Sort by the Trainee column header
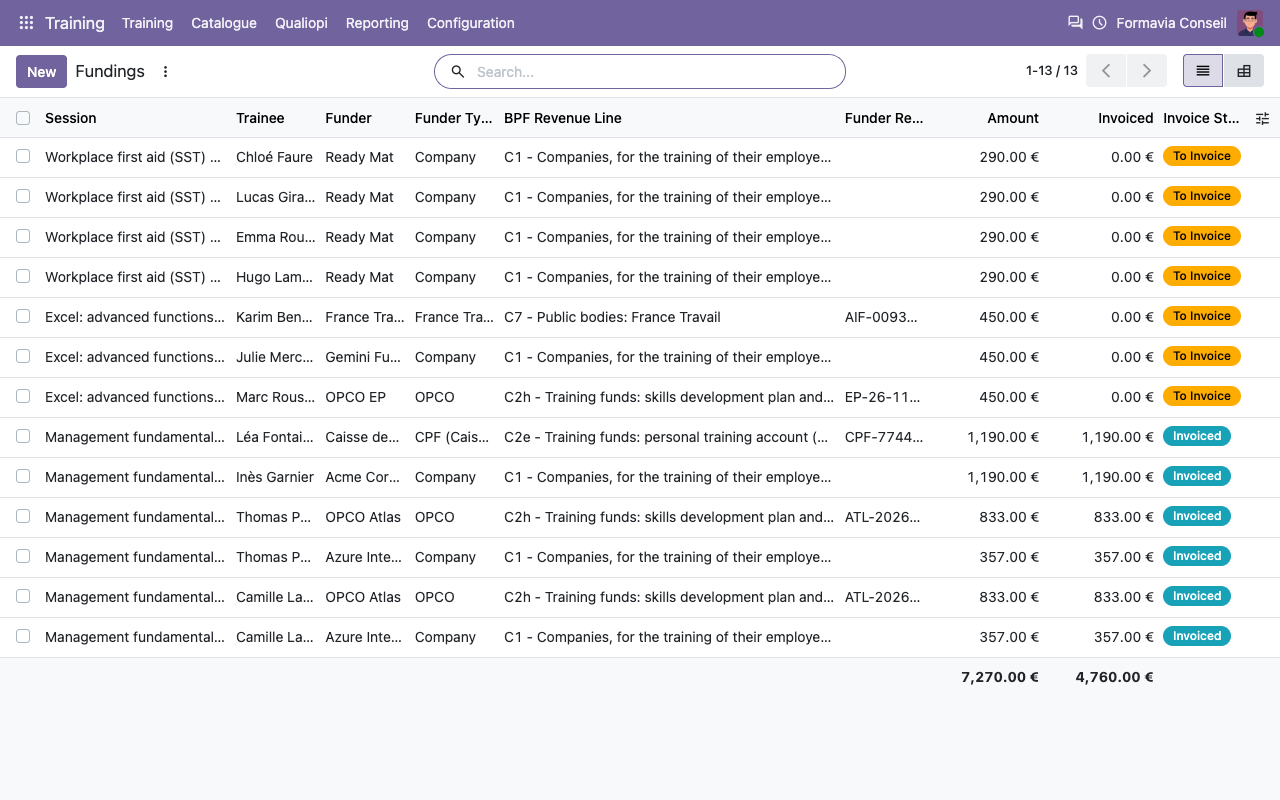 pyautogui.click(x=260, y=118)
